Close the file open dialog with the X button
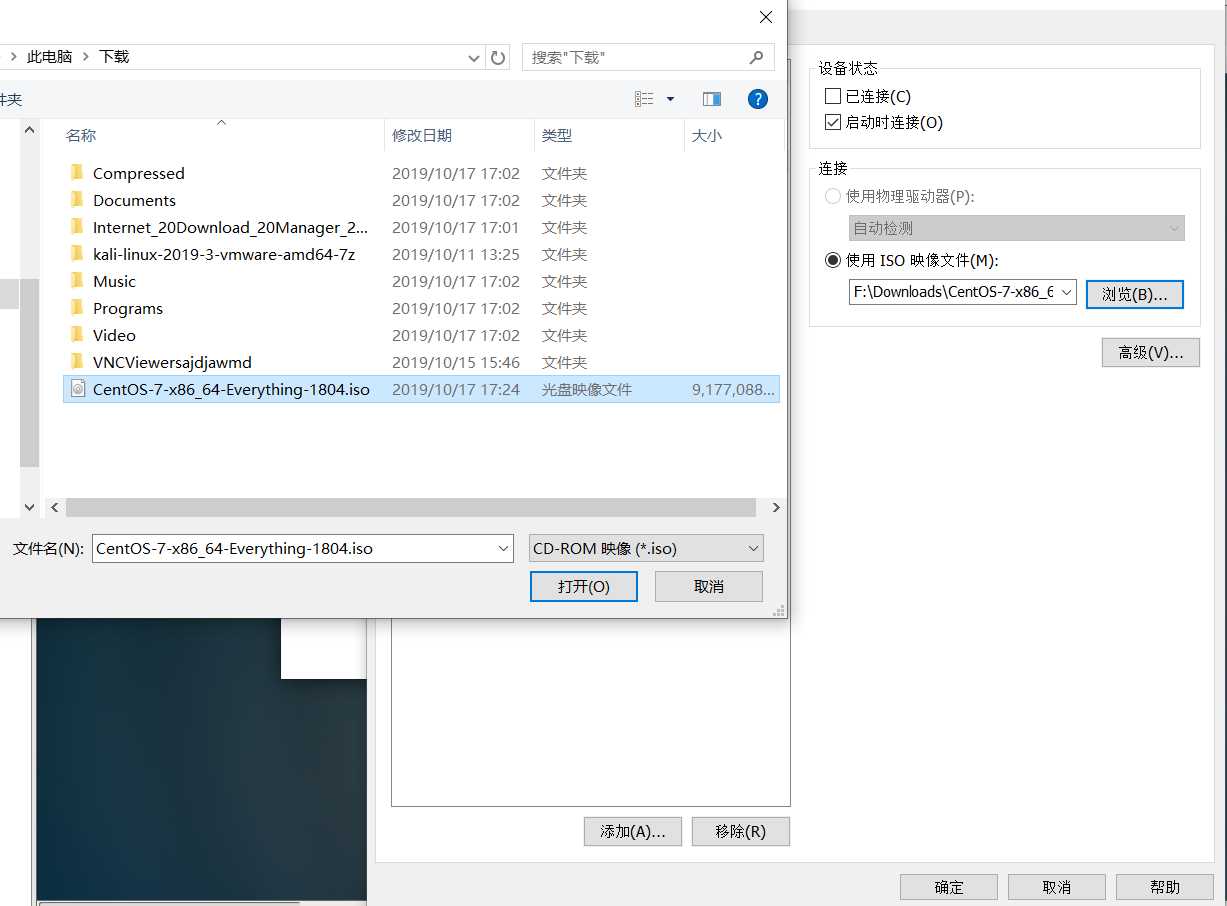 point(766,17)
